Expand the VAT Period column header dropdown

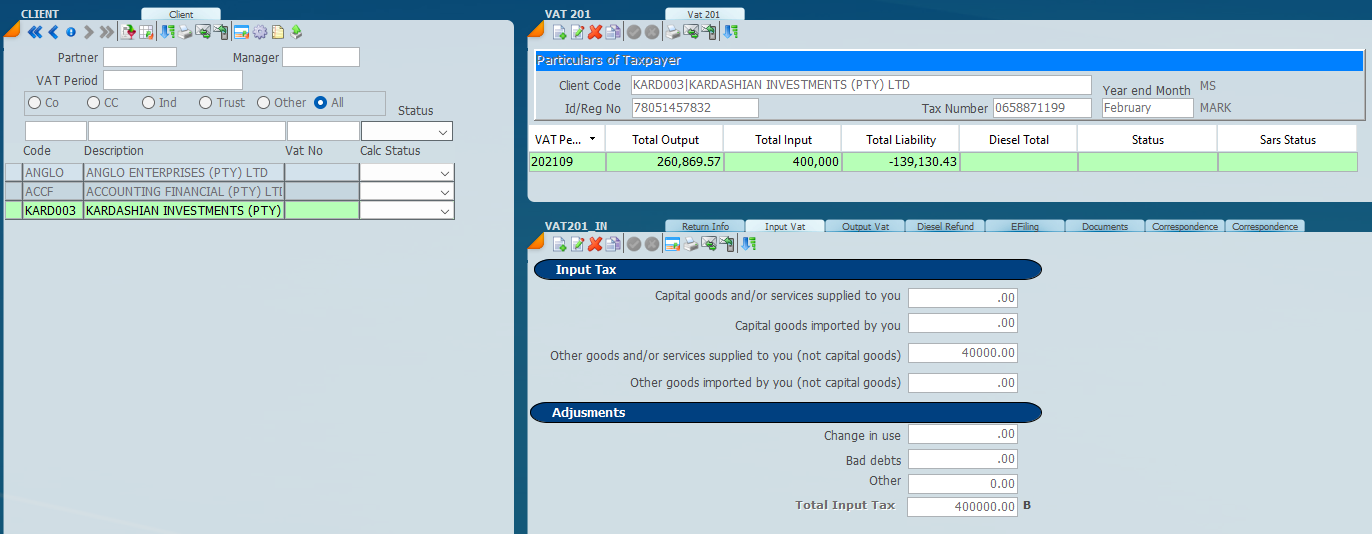tap(593, 140)
